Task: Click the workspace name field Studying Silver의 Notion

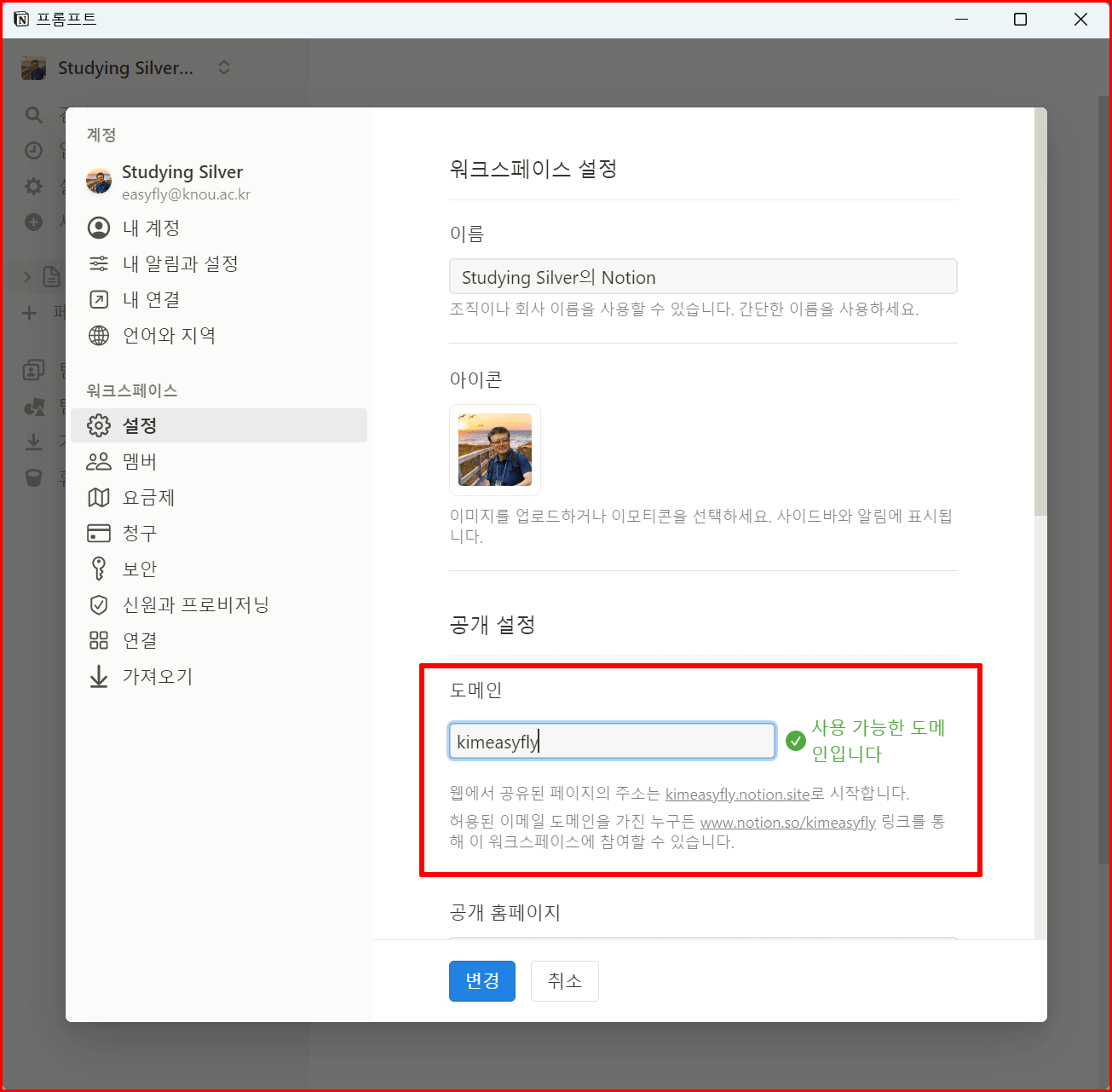Action: click(703, 276)
